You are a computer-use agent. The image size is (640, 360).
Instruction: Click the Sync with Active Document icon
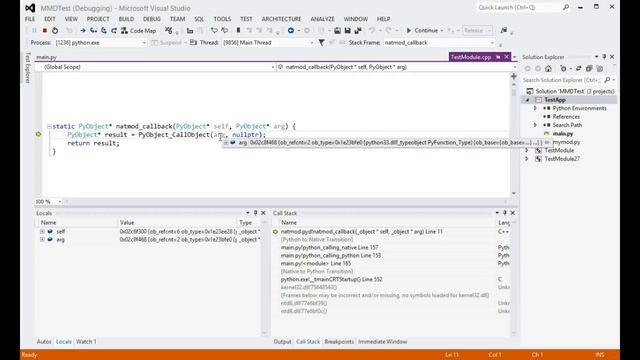[x=578, y=69]
